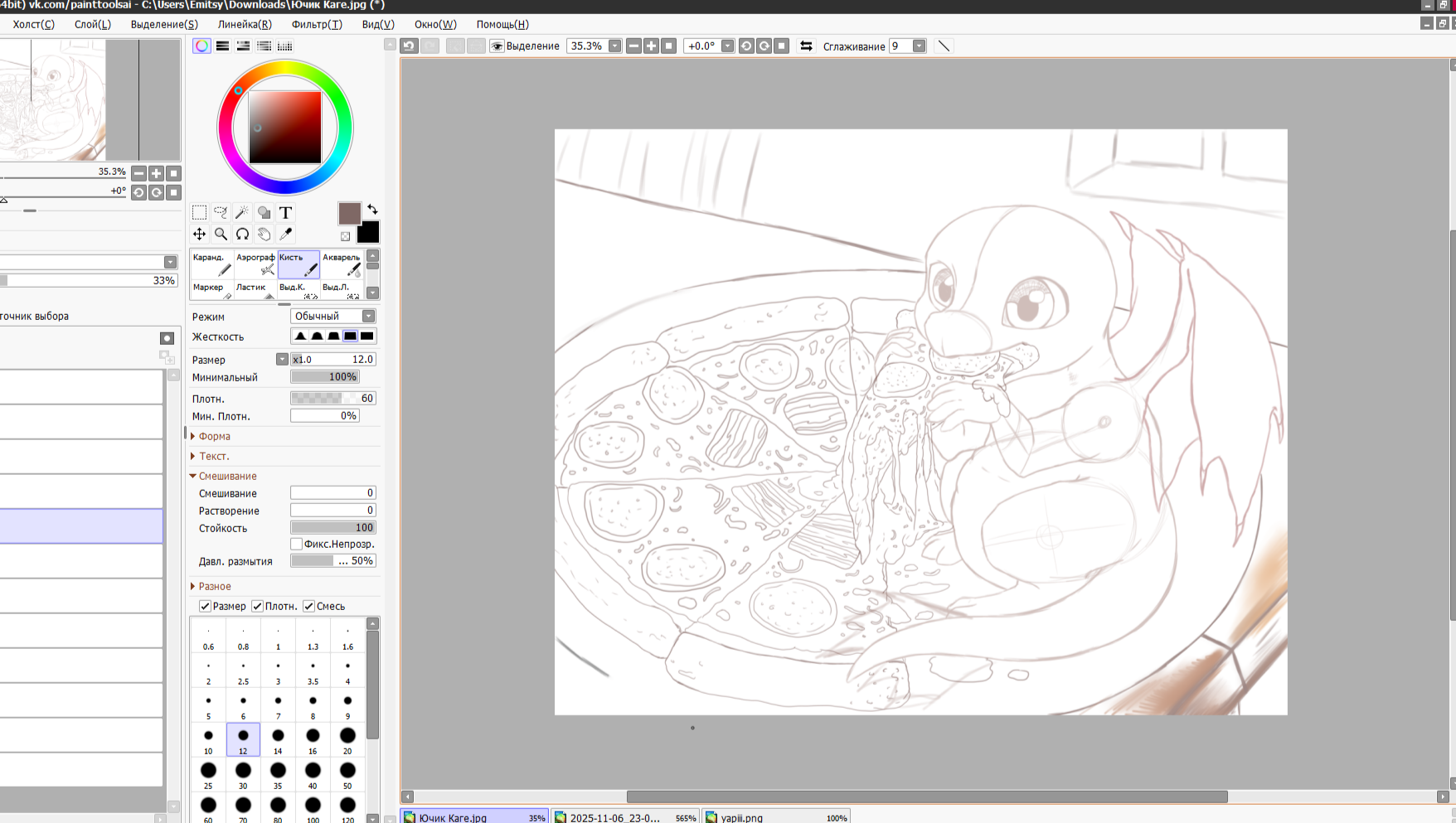1456x823 pixels.
Task: Choose the Выд.К. selection pen tool
Action: 298,289
